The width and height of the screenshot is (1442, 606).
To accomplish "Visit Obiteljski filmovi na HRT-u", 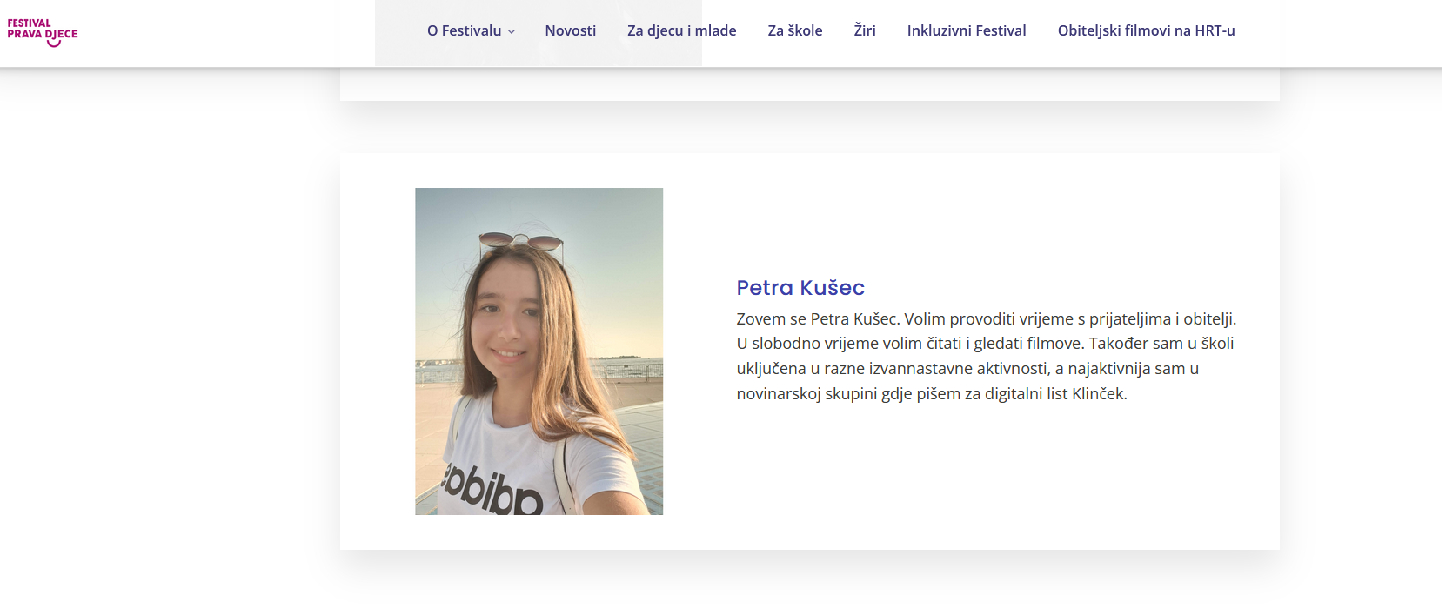I will pos(1147,31).
